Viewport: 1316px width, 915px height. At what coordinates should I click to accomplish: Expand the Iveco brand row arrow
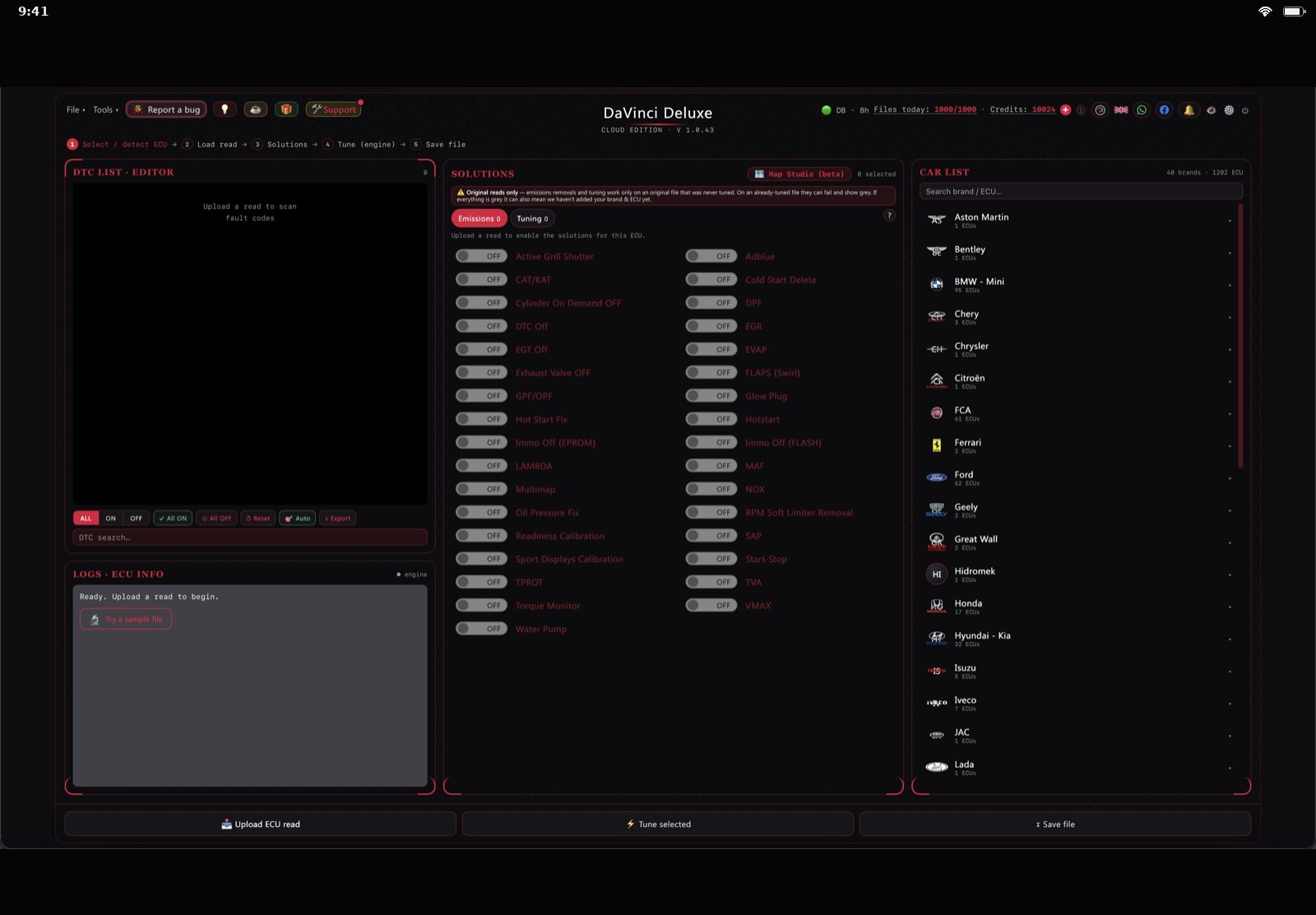point(1230,704)
